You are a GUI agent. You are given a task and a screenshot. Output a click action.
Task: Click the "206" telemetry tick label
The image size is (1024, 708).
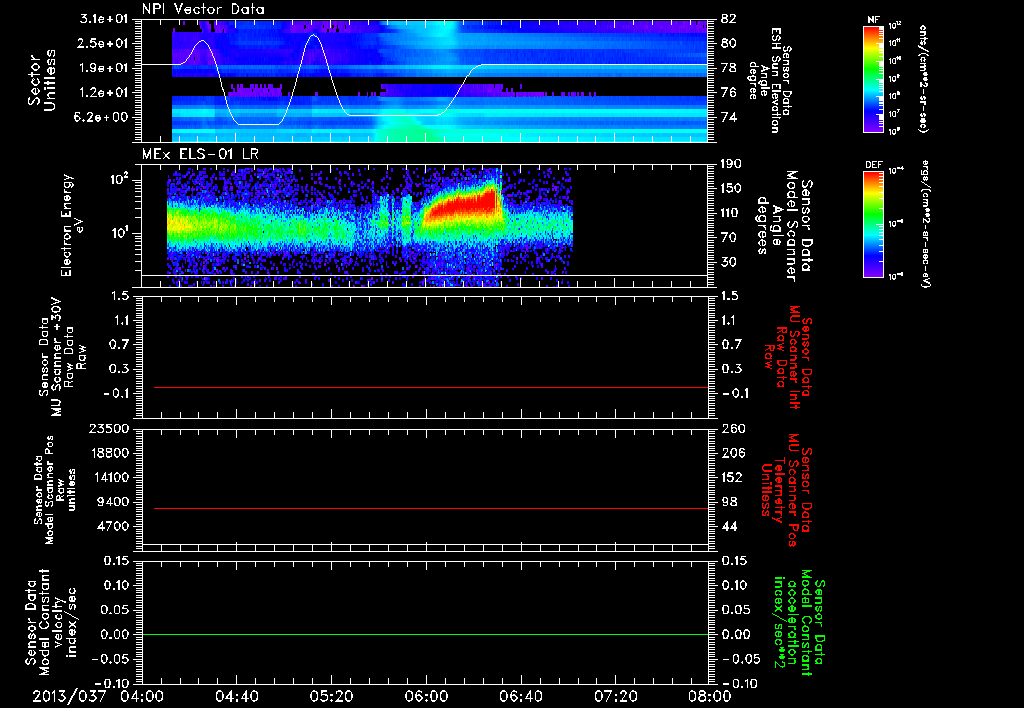[732, 453]
